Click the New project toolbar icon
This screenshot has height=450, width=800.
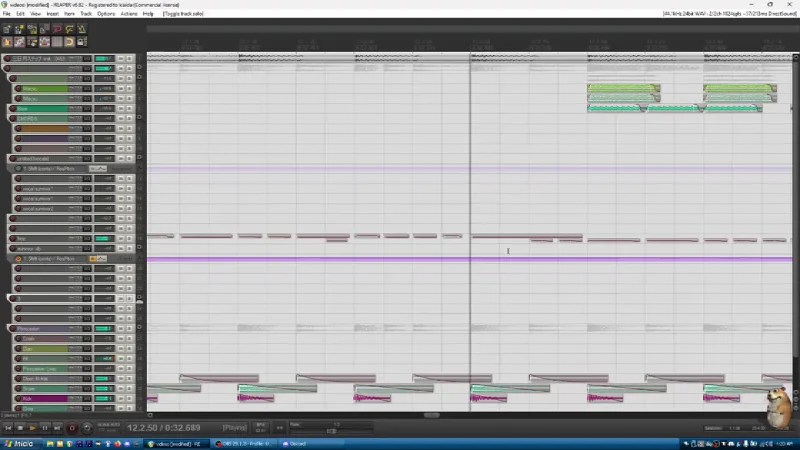point(7,29)
